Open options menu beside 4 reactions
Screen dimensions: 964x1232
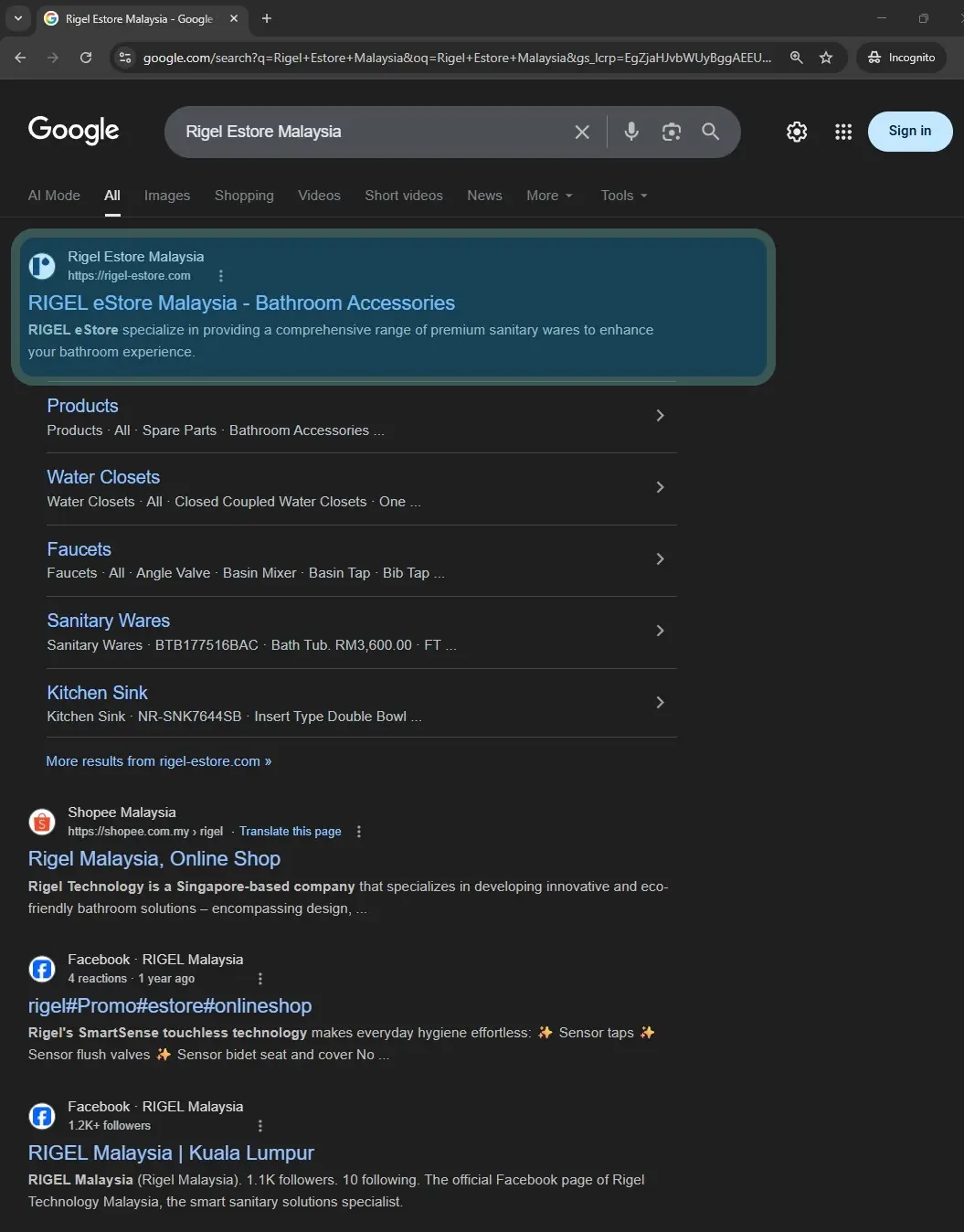coord(260,979)
